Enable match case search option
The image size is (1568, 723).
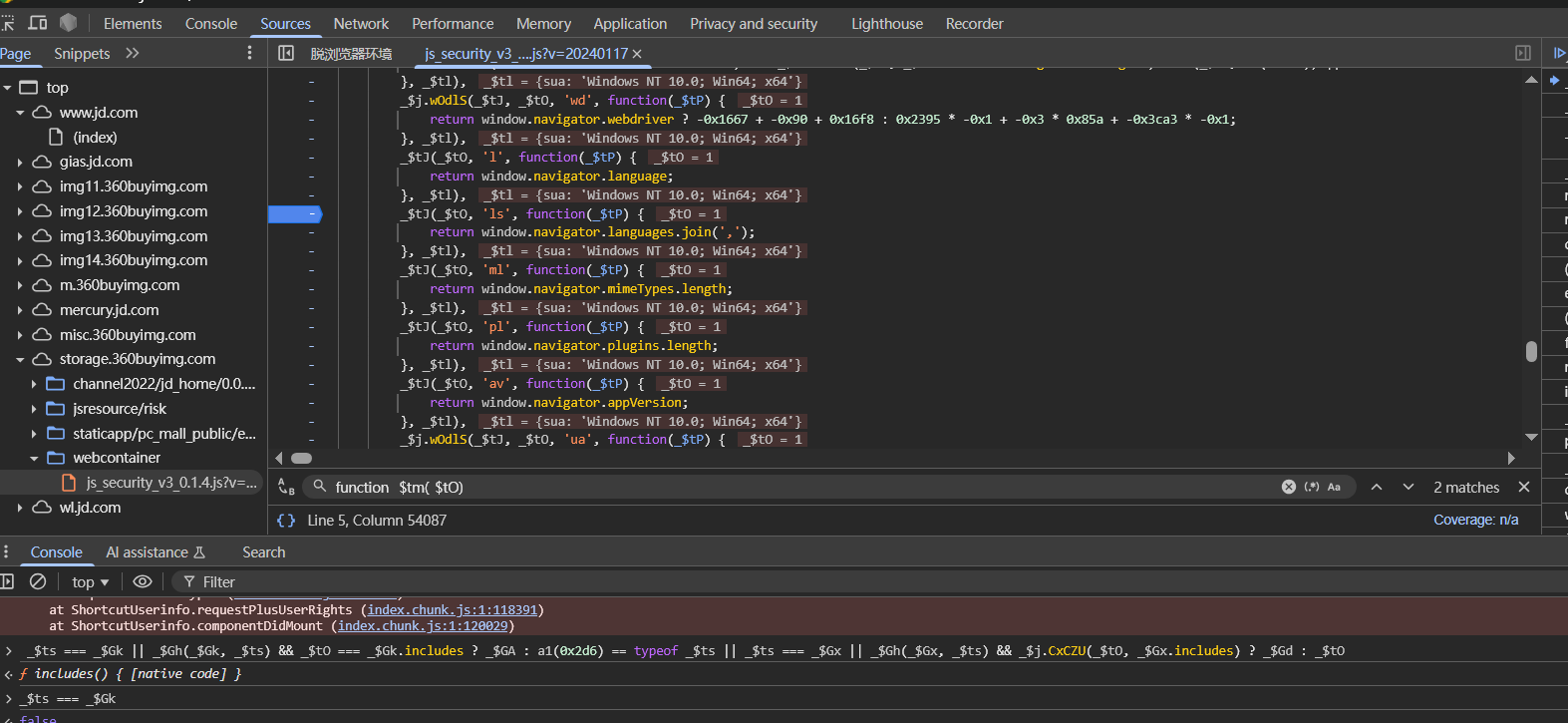(x=1334, y=487)
